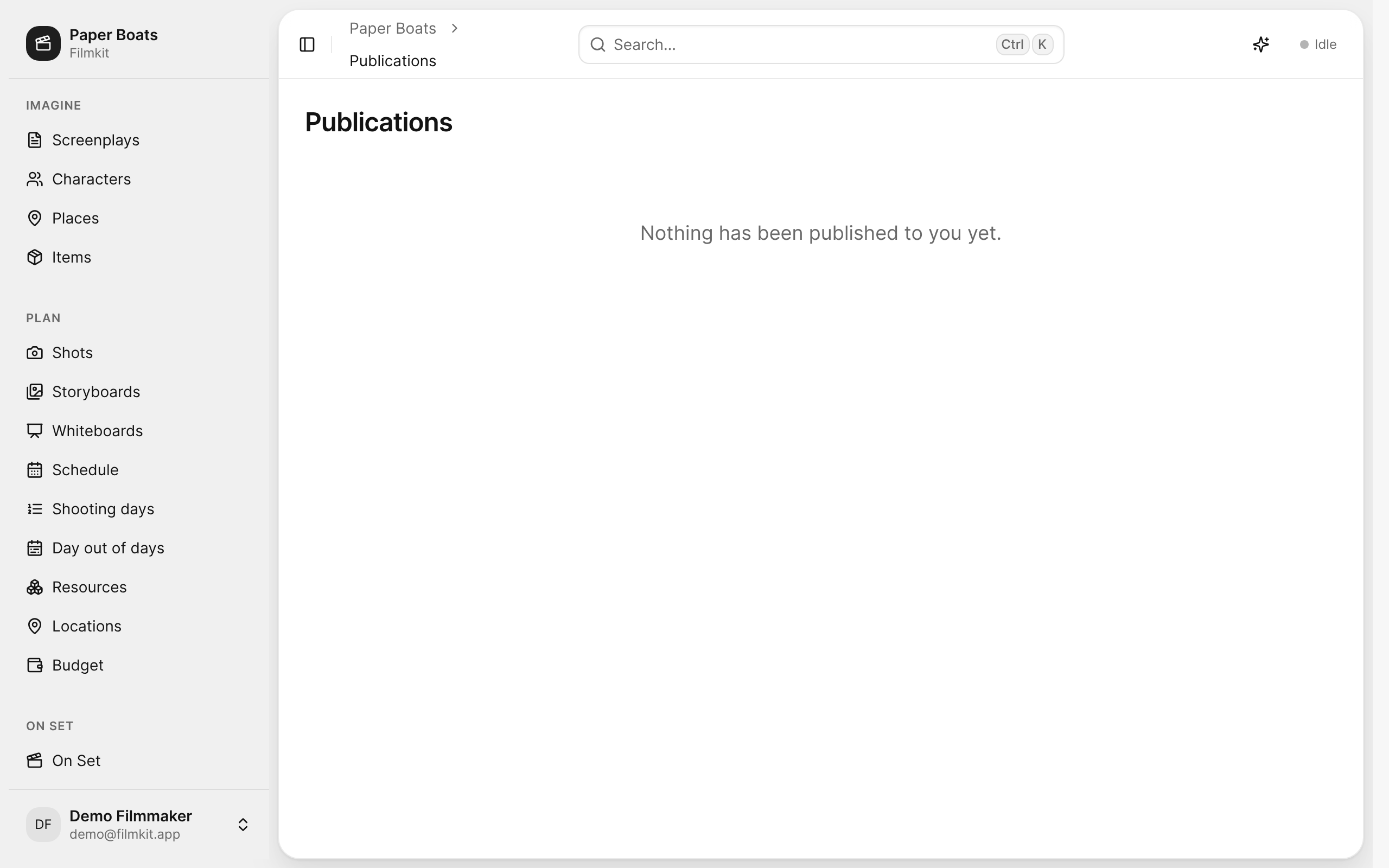
Task: Toggle the sidebar panel button
Action: 307,44
